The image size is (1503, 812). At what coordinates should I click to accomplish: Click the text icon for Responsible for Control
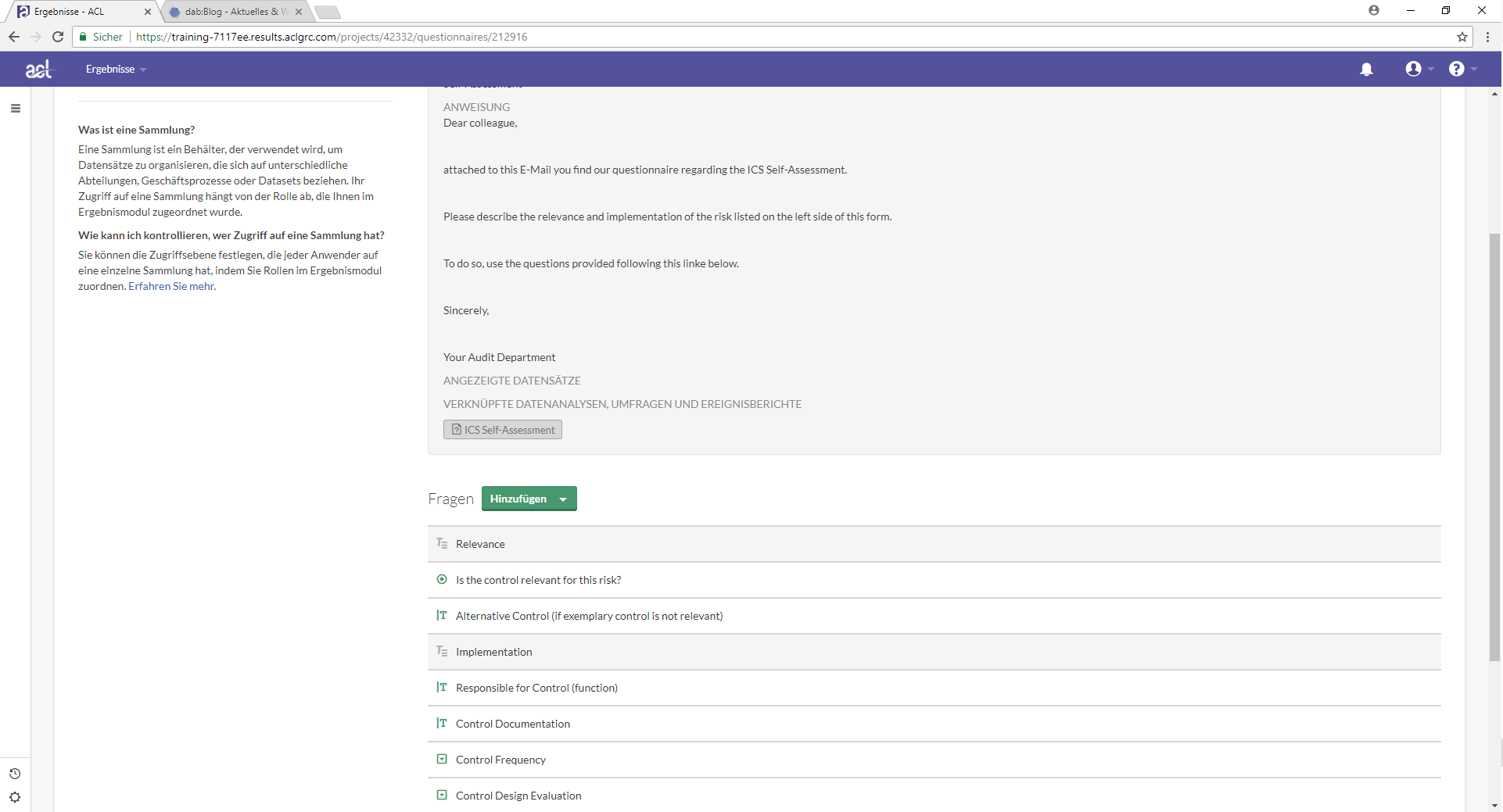pos(442,688)
